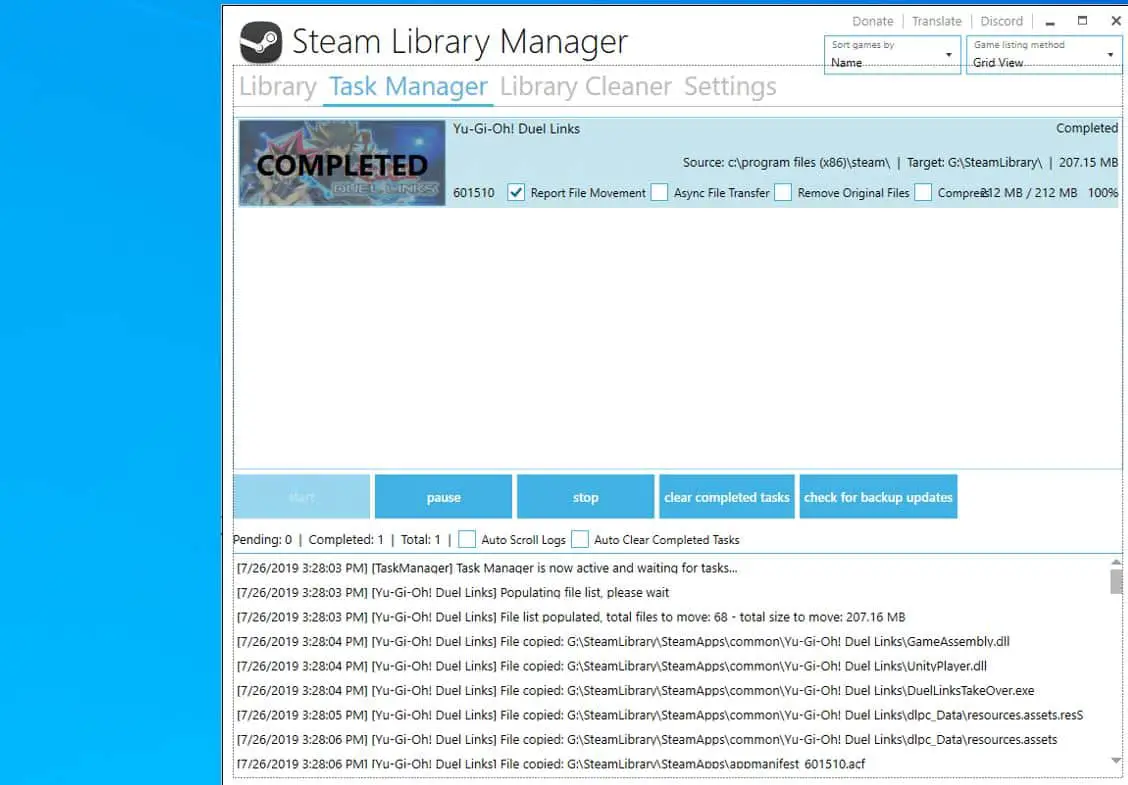
Task: Click Pending: 0 status text
Action: [x=263, y=539]
